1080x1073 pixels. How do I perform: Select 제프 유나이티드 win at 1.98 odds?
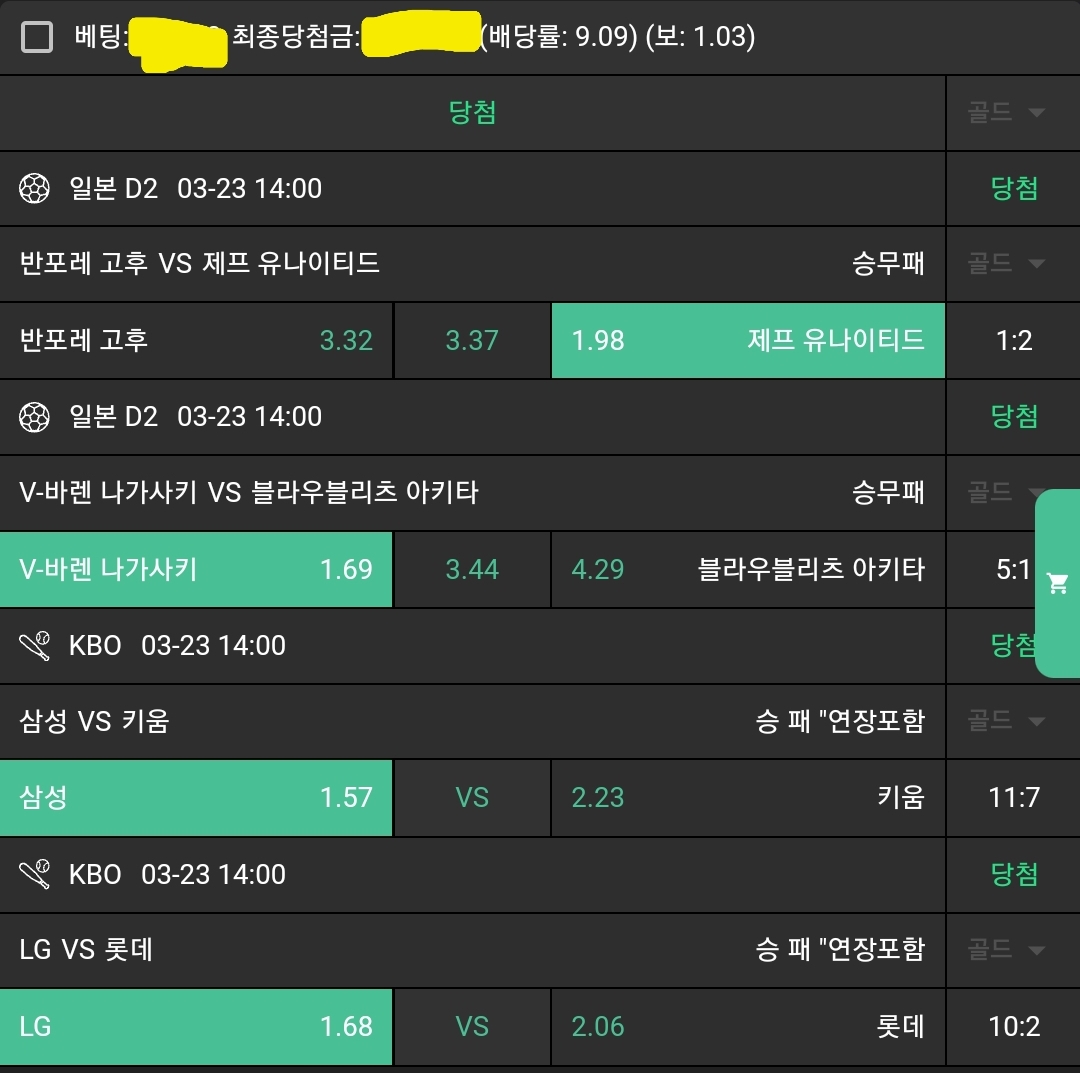748,340
